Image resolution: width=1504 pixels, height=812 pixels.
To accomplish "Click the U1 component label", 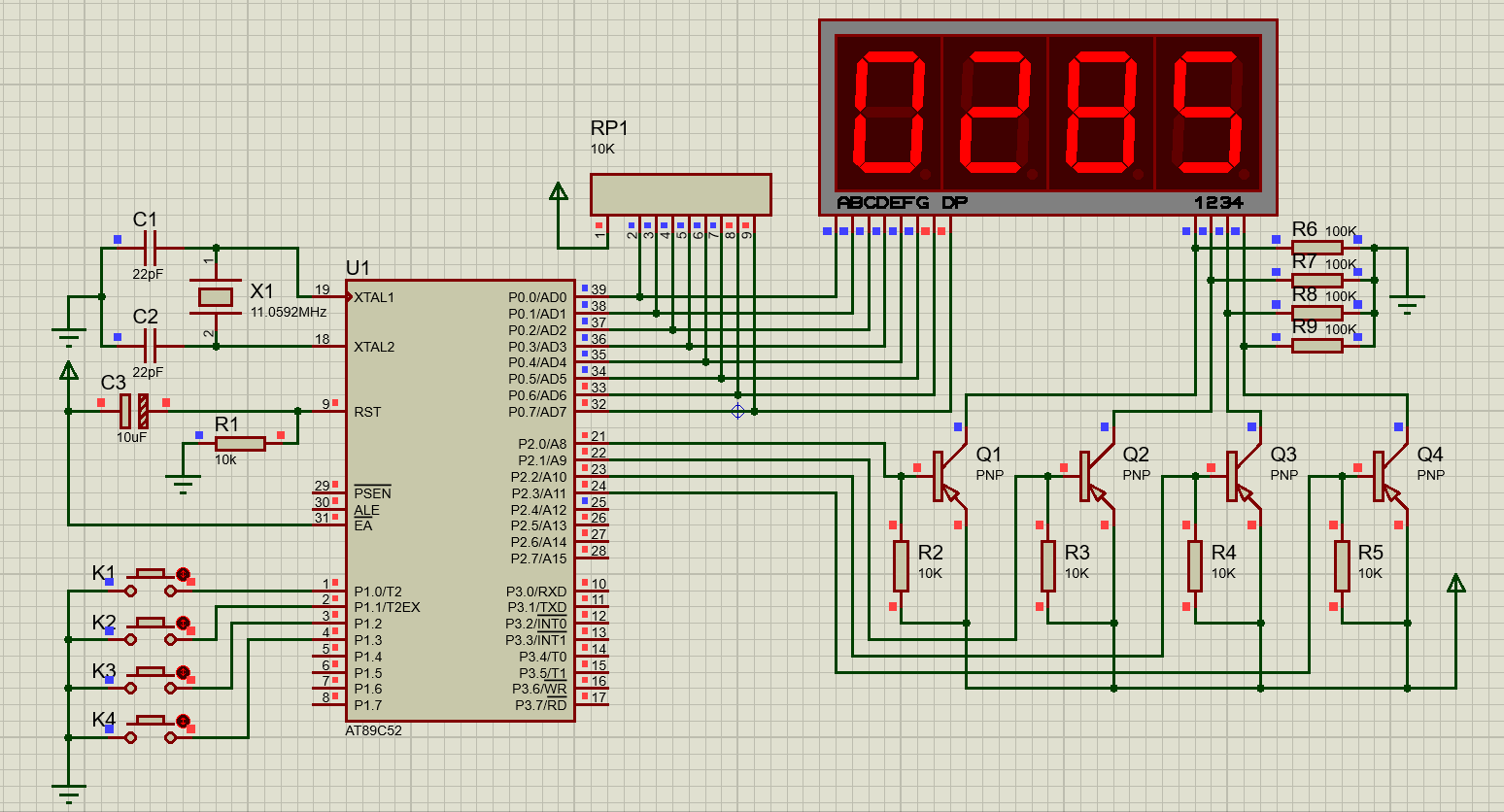I will [x=358, y=268].
